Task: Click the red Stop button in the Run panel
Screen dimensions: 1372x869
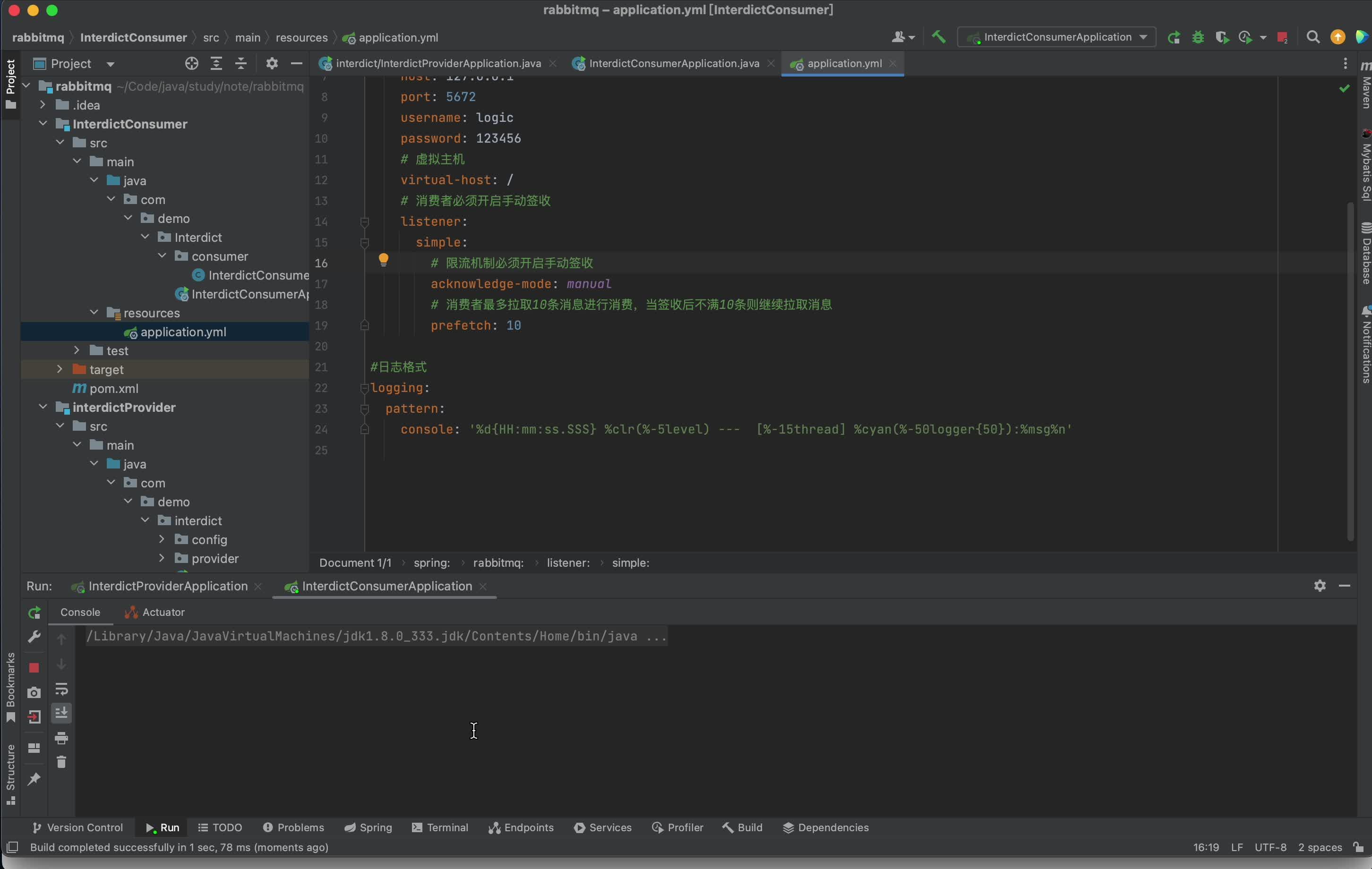Action: [34, 667]
